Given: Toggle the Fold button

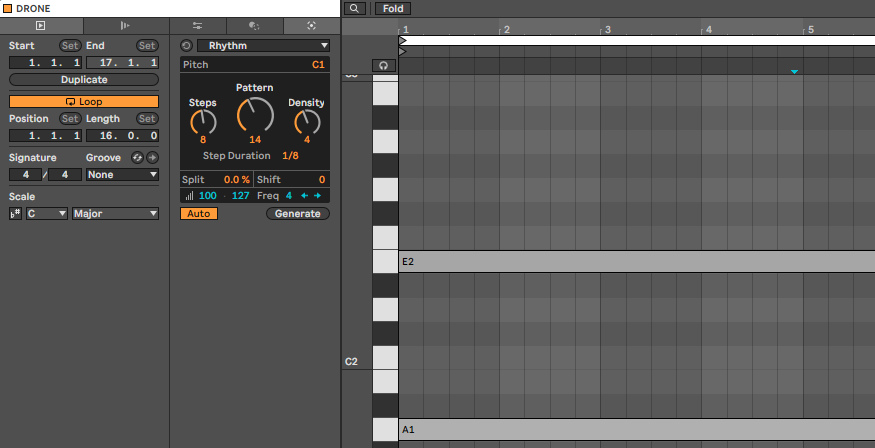Looking at the screenshot, I should [393, 8].
